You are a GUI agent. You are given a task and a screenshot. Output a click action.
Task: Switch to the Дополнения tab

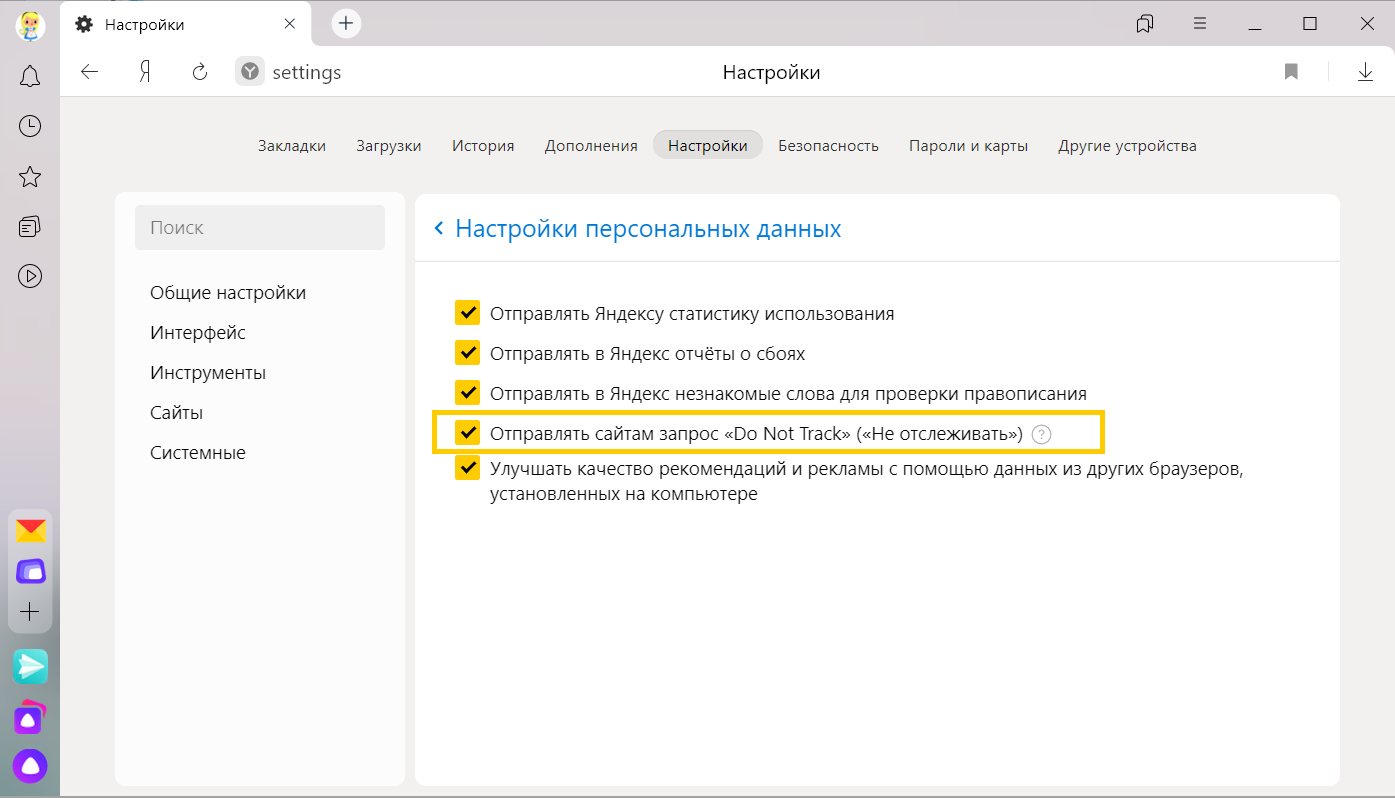591,145
